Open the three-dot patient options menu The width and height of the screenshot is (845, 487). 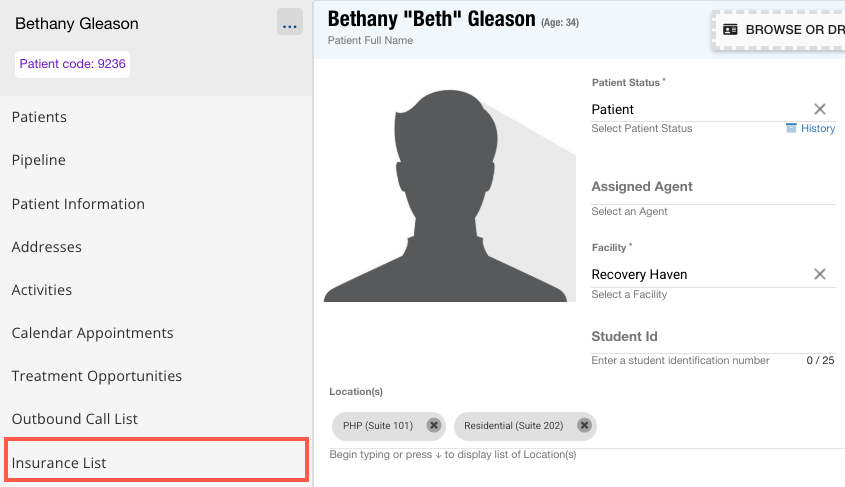290,24
